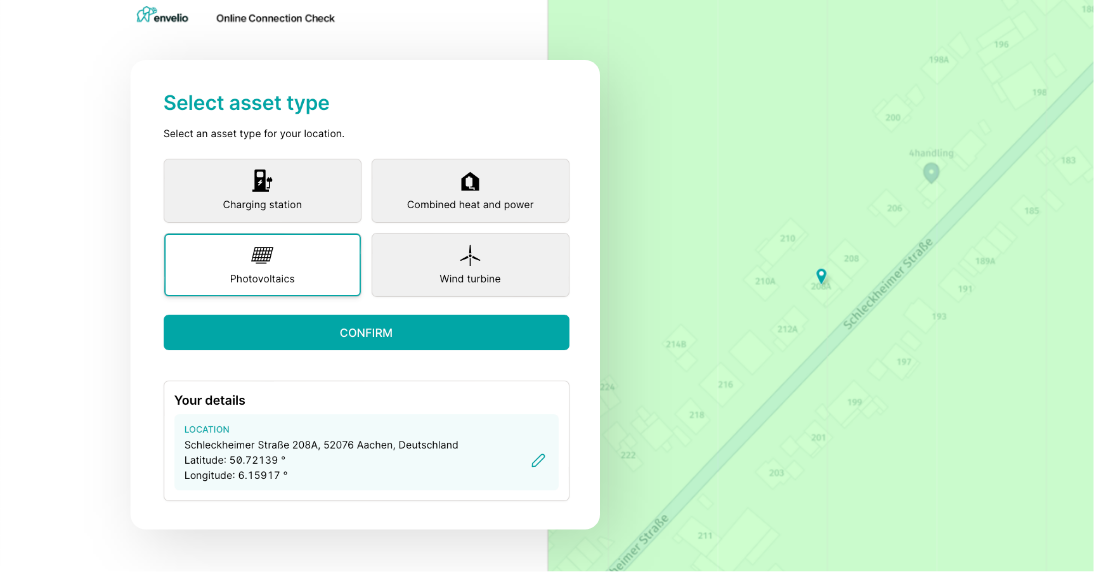1095x572 pixels.
Task: Click building 206 on the map
Action: pos(895,208)
